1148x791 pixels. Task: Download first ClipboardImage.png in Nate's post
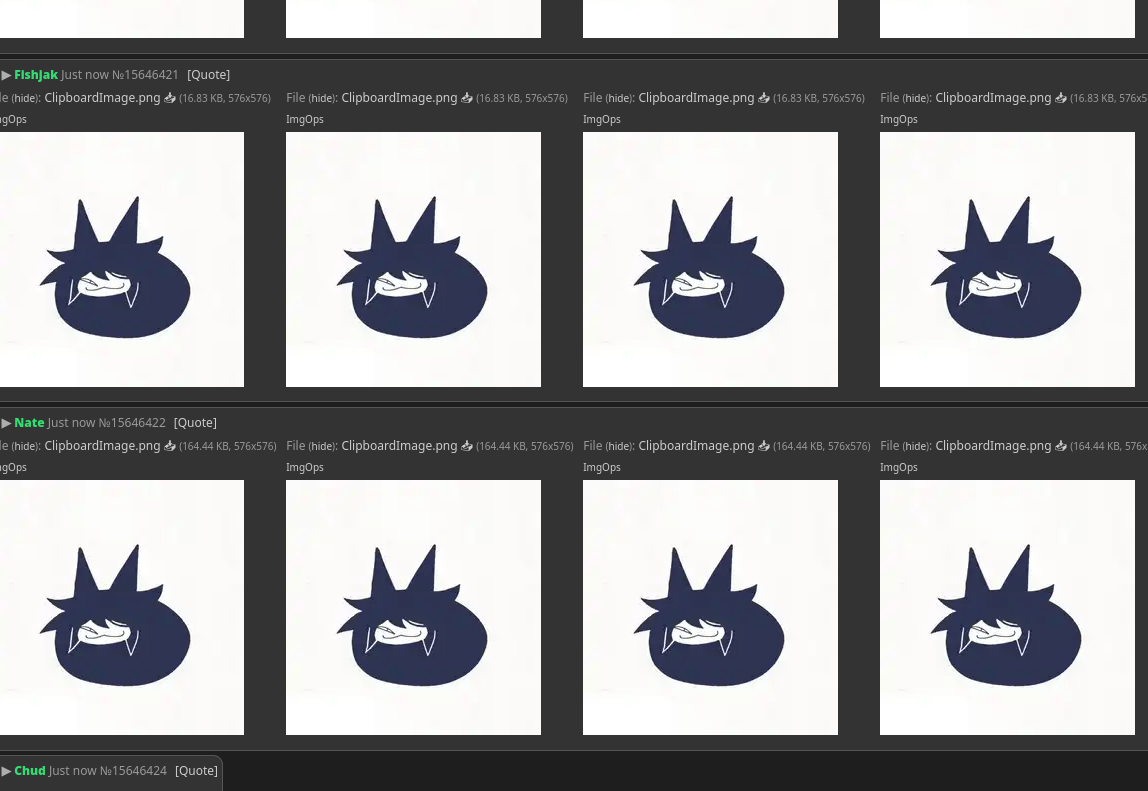[x=170, y=446]
